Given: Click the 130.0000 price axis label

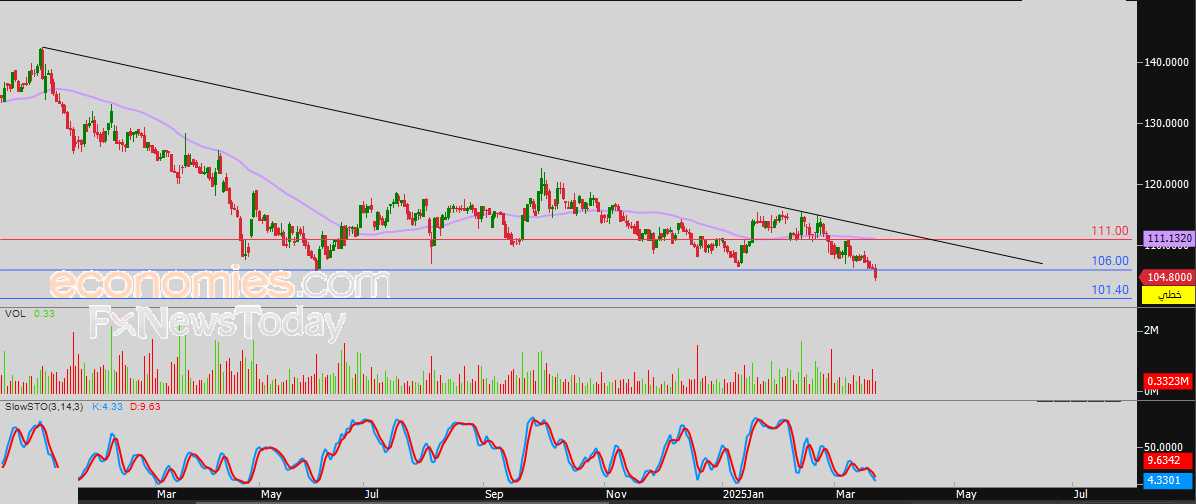Looking at the screenshot, I should click(1167, 123).
